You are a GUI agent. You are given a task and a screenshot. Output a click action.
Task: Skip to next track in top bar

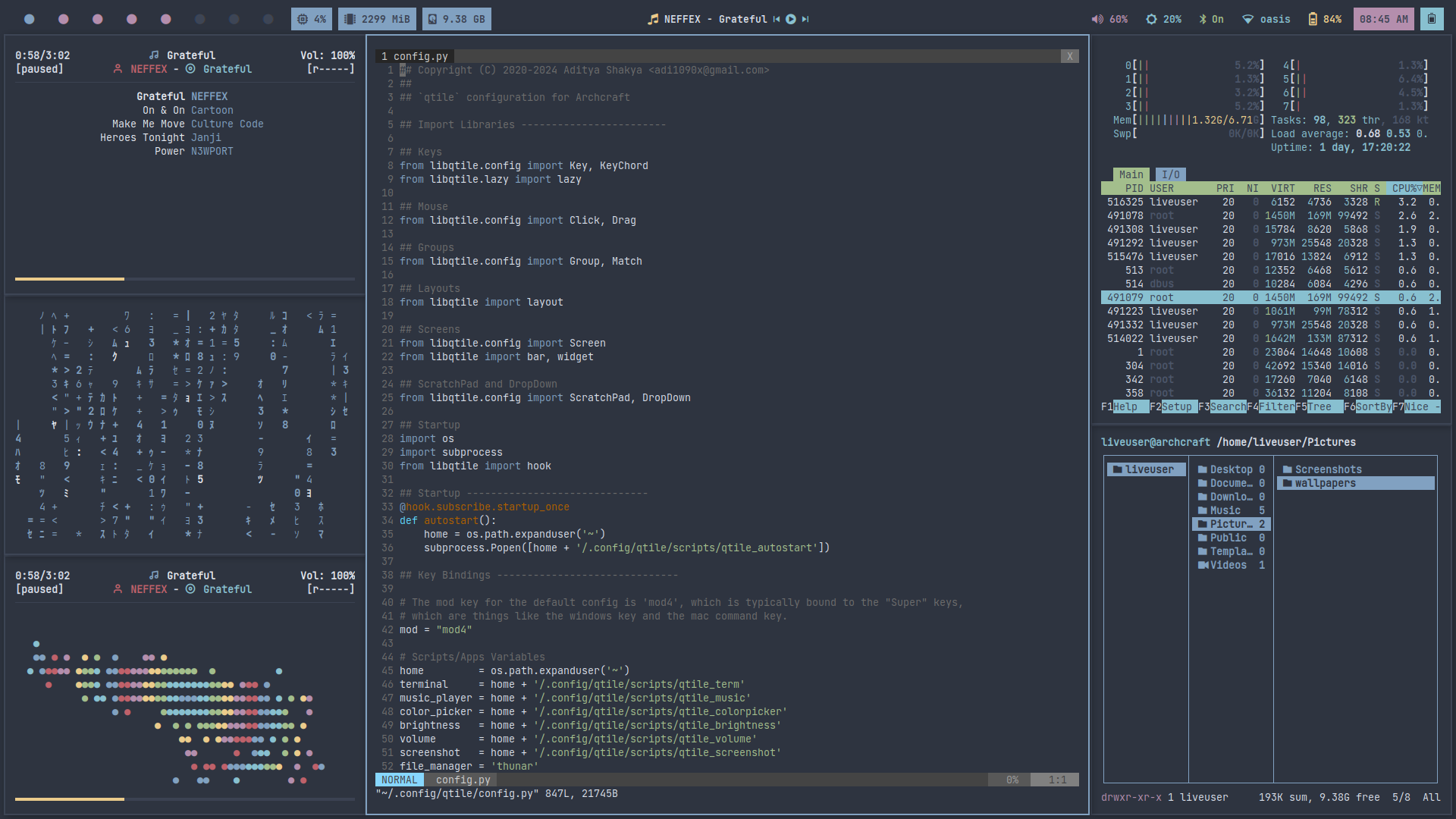(x=805, y=19)
